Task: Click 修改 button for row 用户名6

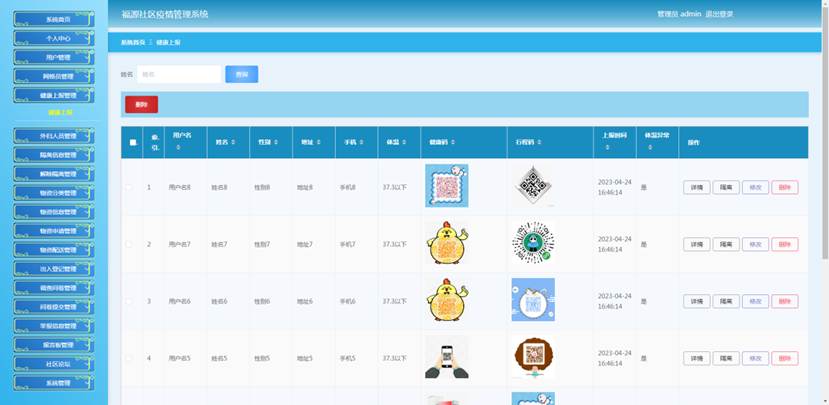Action: (x=756, y=301)
